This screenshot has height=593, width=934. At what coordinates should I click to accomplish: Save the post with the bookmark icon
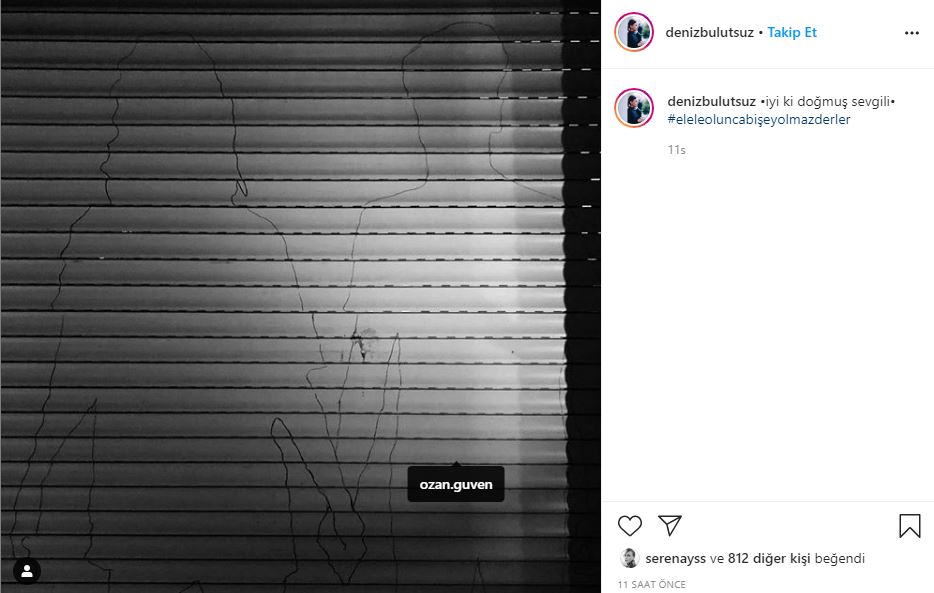click(x=910, y=526)
